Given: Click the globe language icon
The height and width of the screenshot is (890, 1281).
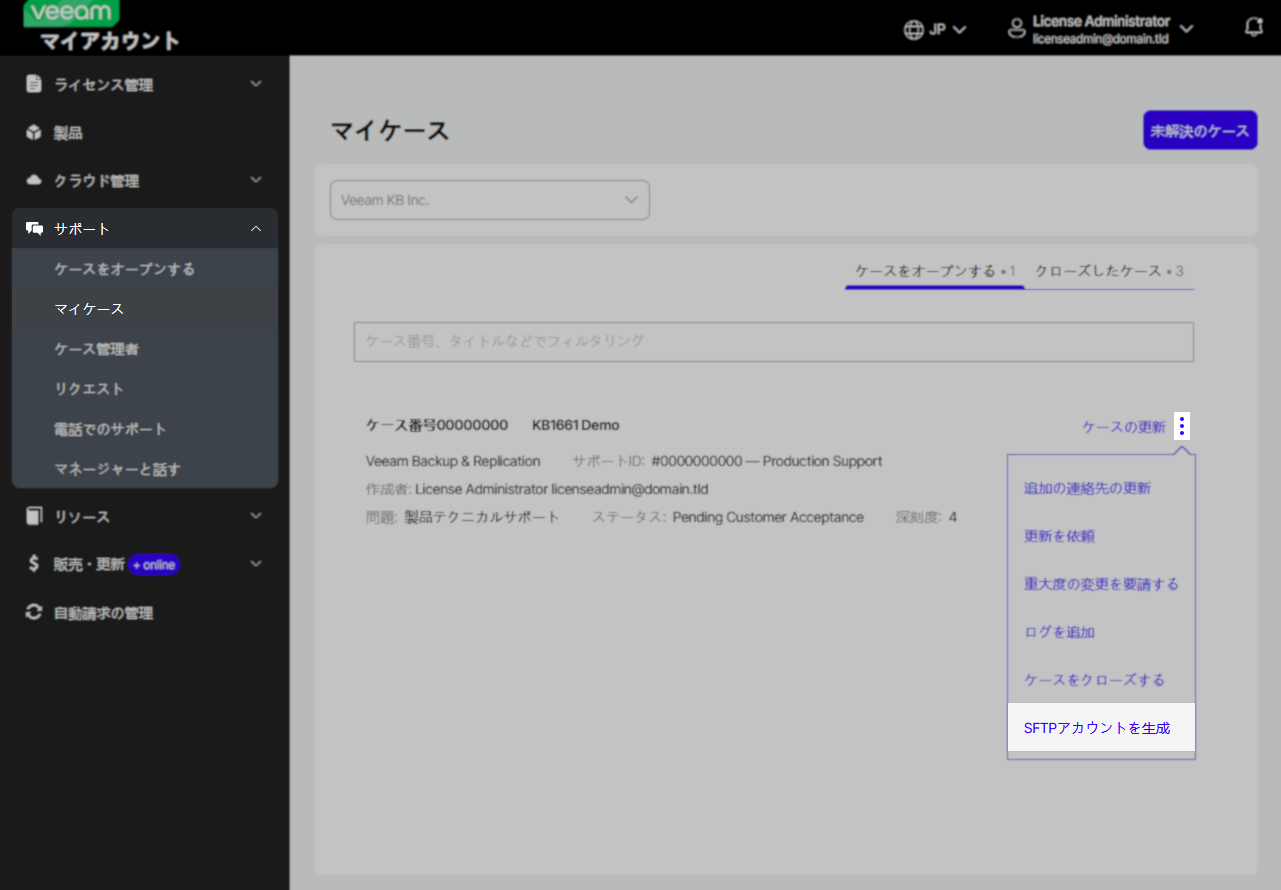Looking at the screenshot, I should tap(913, 29).
